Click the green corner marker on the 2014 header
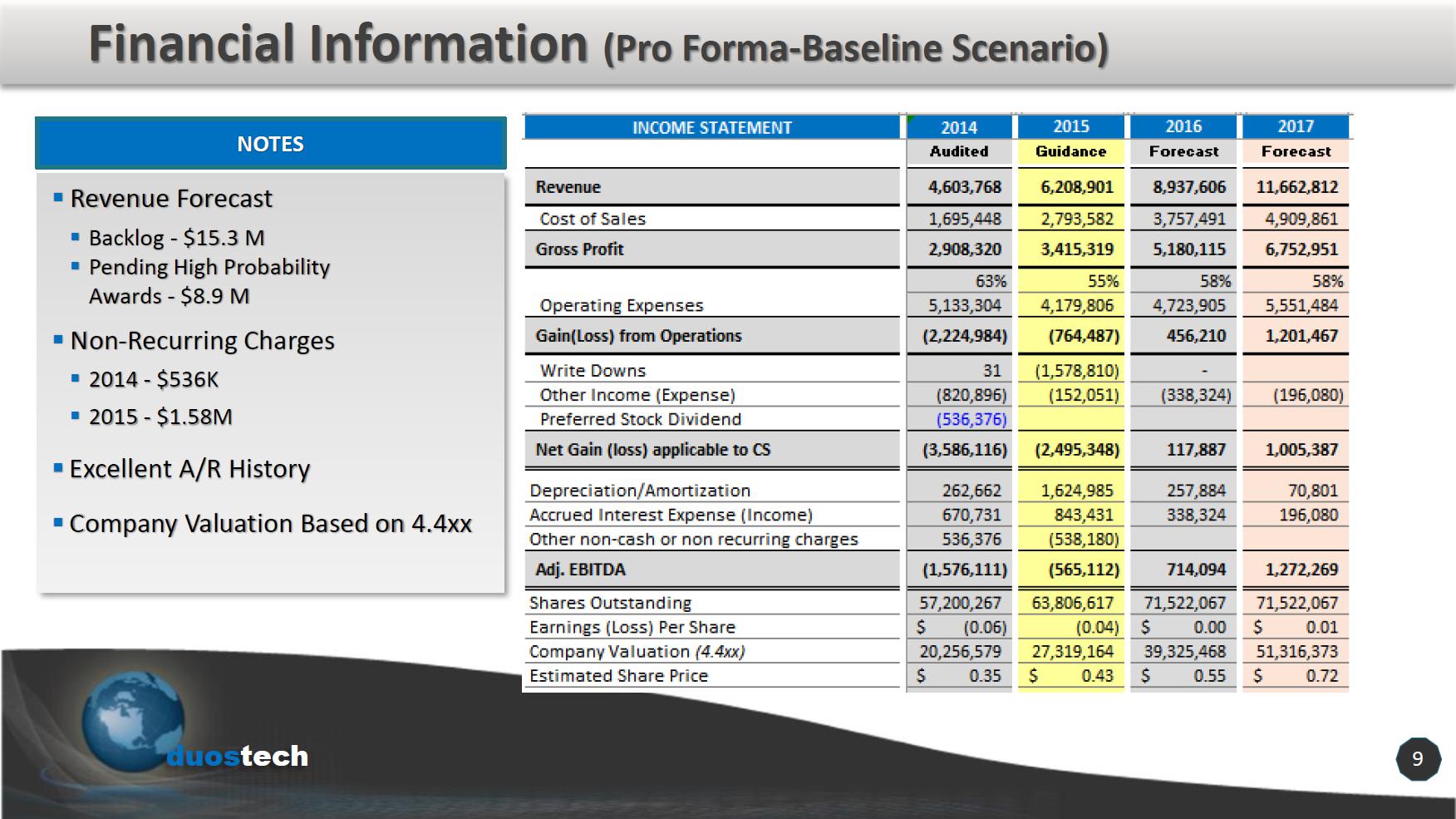Image resolution: width=1456 pixels, height=819 pixels. click(x=911, y=119)
